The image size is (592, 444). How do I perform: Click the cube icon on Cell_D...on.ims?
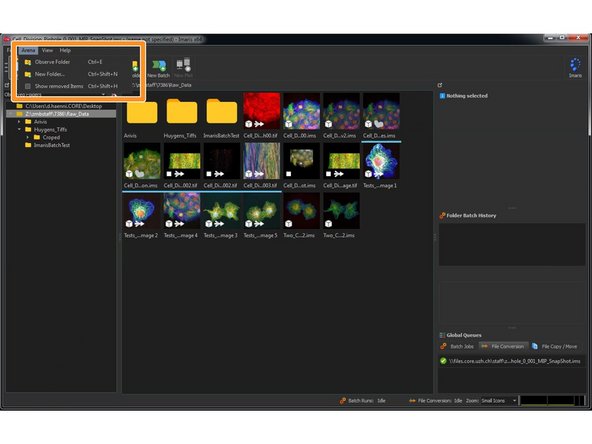[129, 174]
